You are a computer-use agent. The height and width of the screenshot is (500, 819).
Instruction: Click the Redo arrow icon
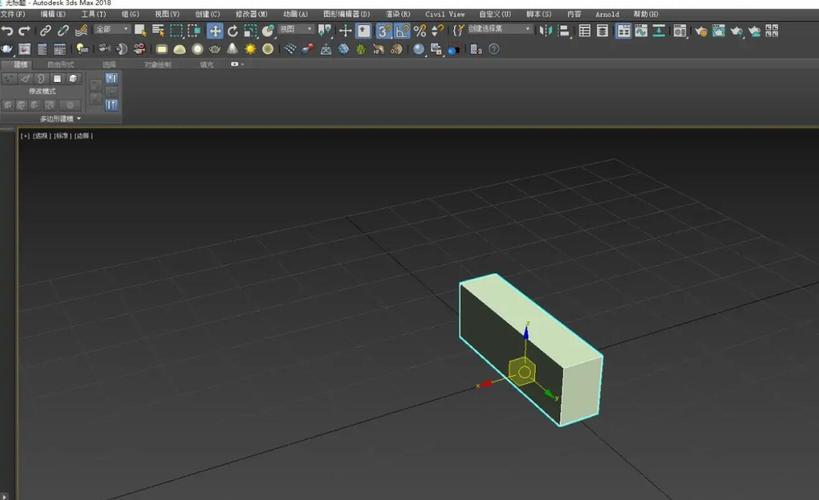(24, 31)
